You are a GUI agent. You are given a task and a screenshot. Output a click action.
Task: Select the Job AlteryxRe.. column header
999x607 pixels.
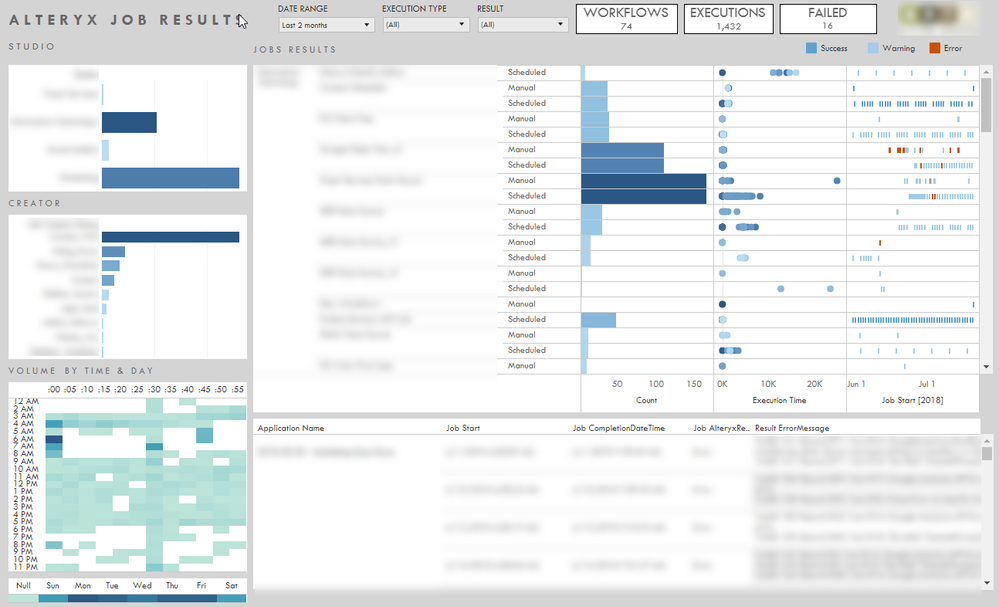721,428
